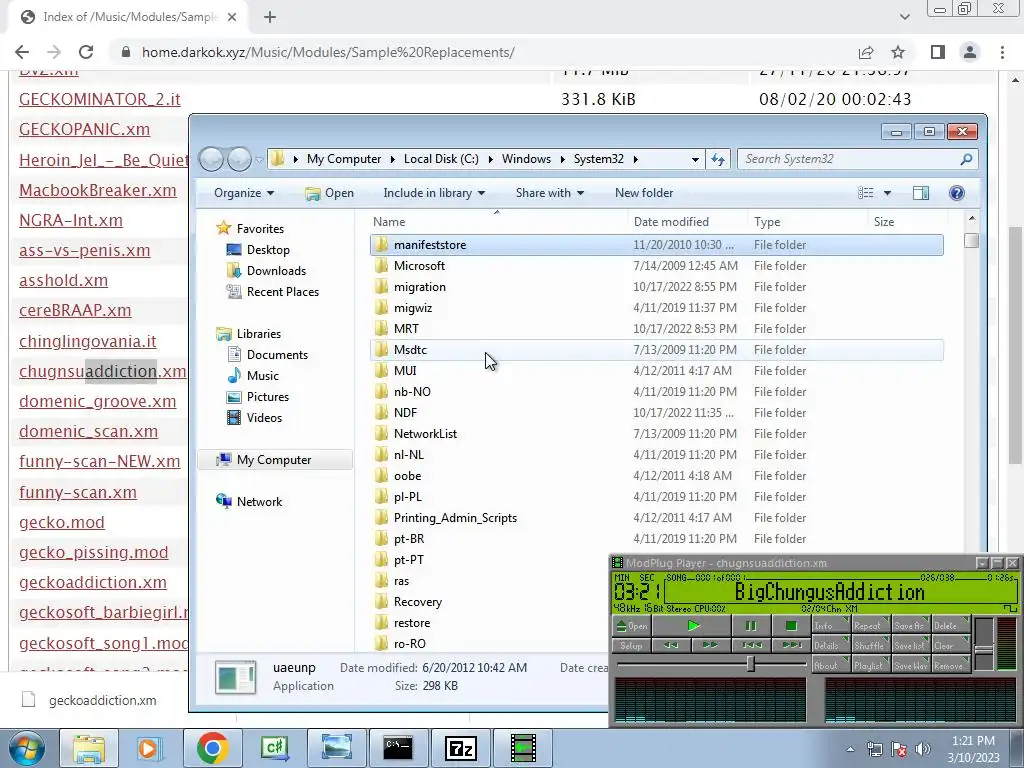Toggle the preview pane icon
This screenshot has height=768, width=1024.
coord(921,193)
